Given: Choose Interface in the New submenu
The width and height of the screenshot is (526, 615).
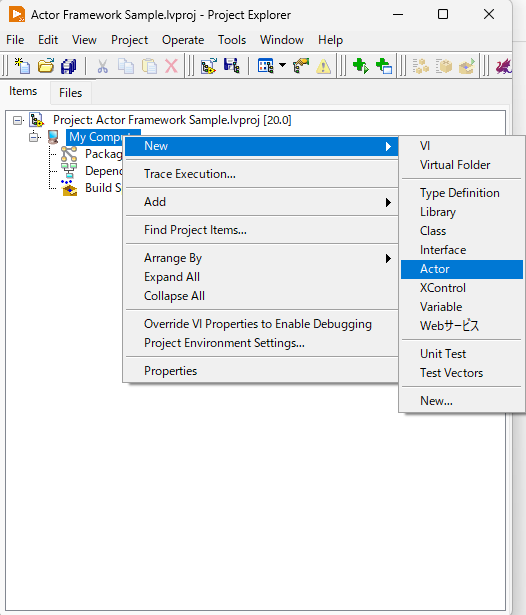Looking at the screenshot, I should [x=462, y=250].
